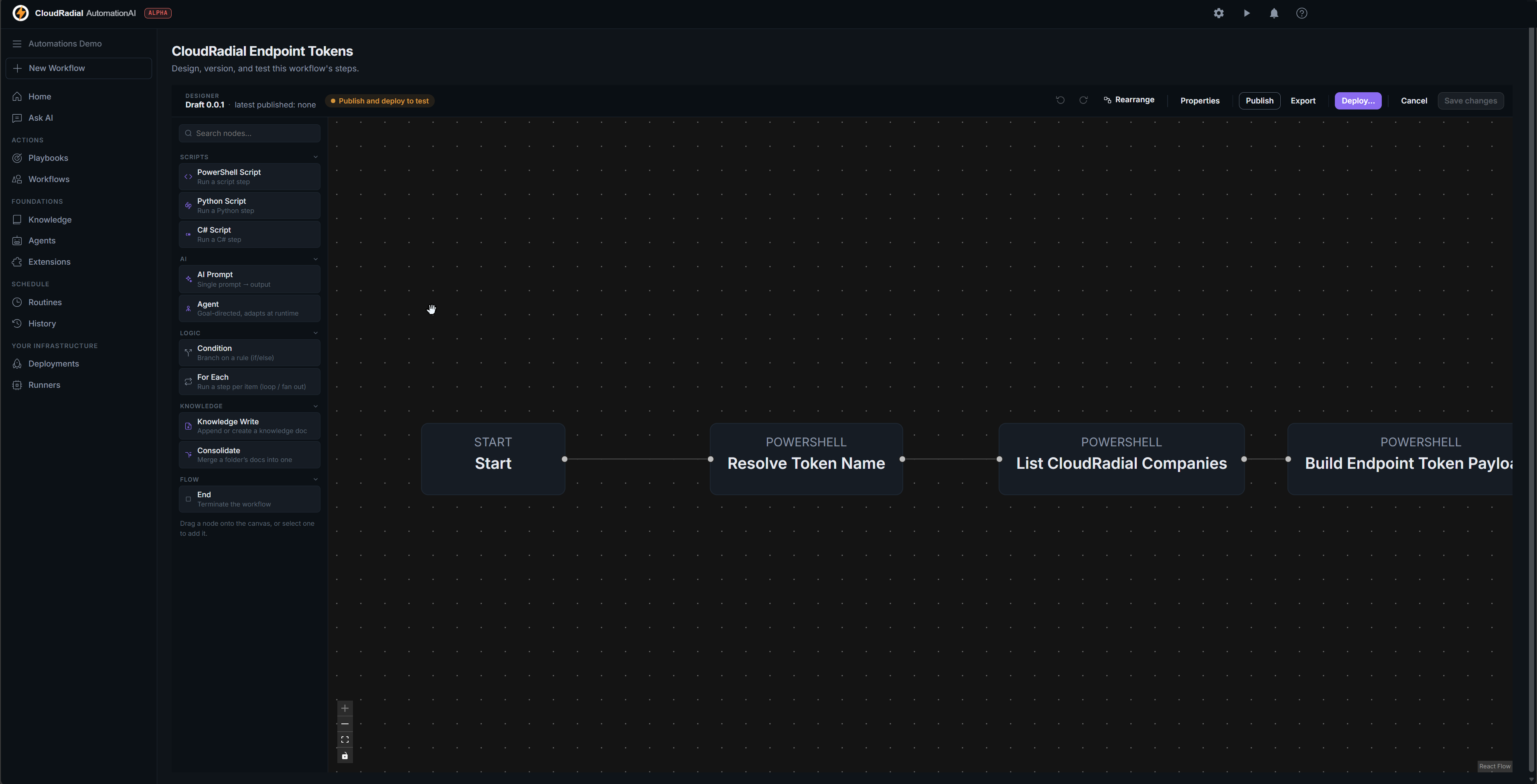Add an Agent node
The height and width of the screenshot is (784, 1537).
pyautogui.click(x=249, y=308)
